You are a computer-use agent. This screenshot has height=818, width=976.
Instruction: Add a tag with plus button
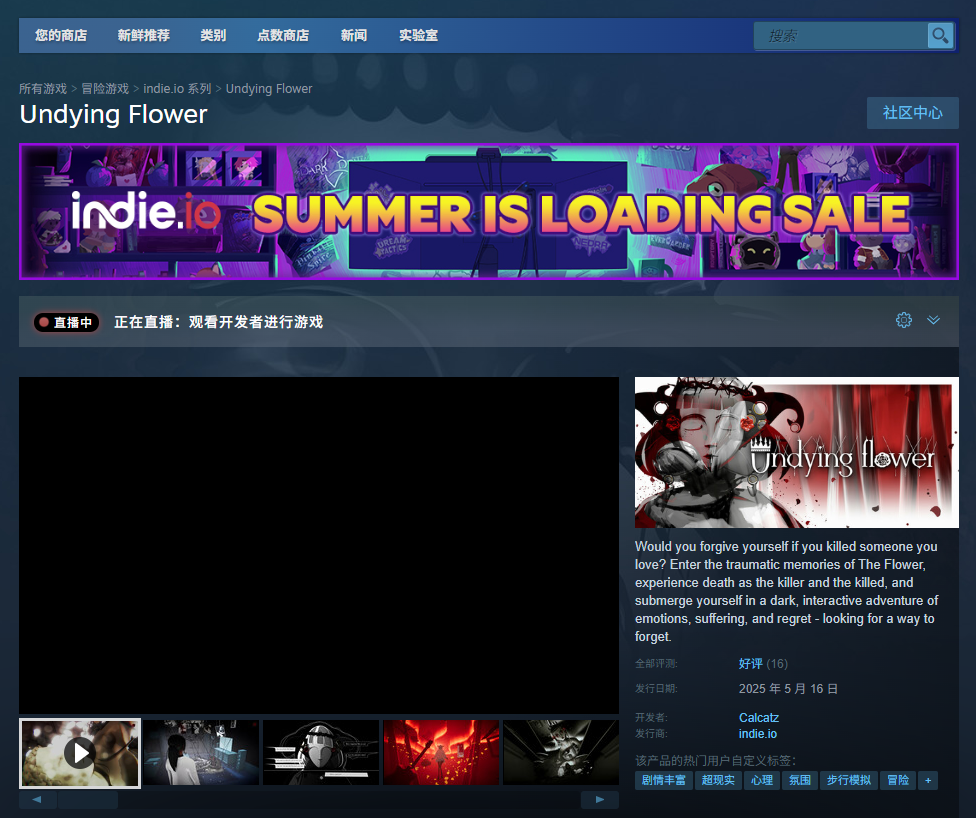[928, 780]
